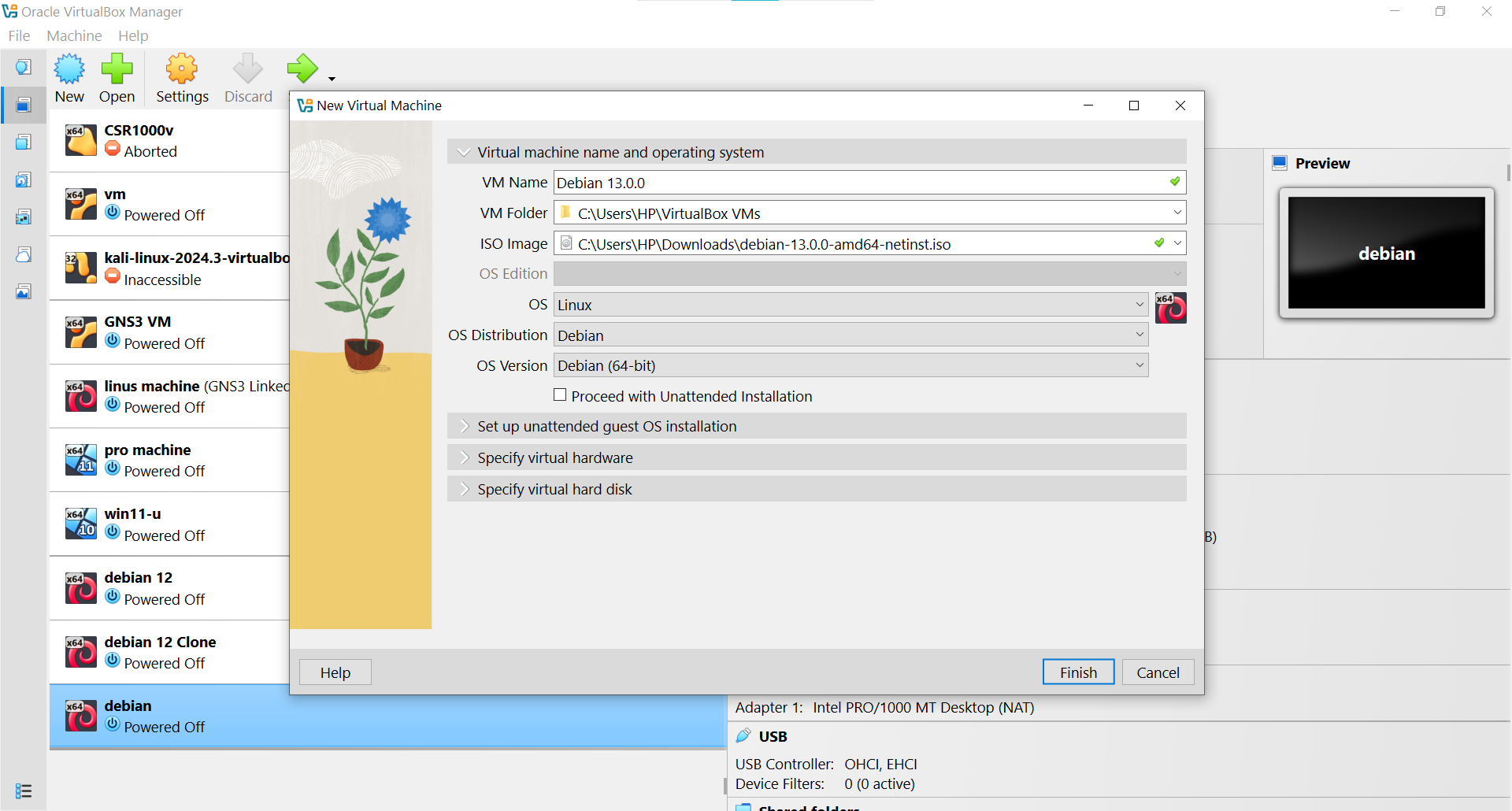Click the Aborted status of CSR1000v
Viewport: 1512px width, 811px height.
150,151
